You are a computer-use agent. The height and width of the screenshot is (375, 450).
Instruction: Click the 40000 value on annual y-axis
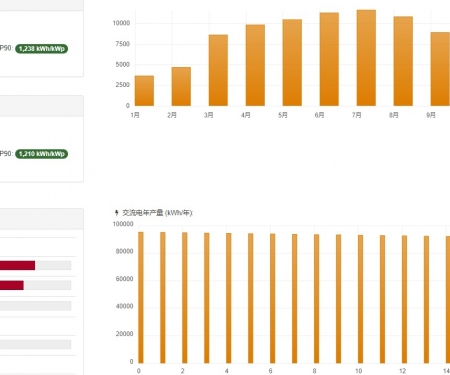124,306
